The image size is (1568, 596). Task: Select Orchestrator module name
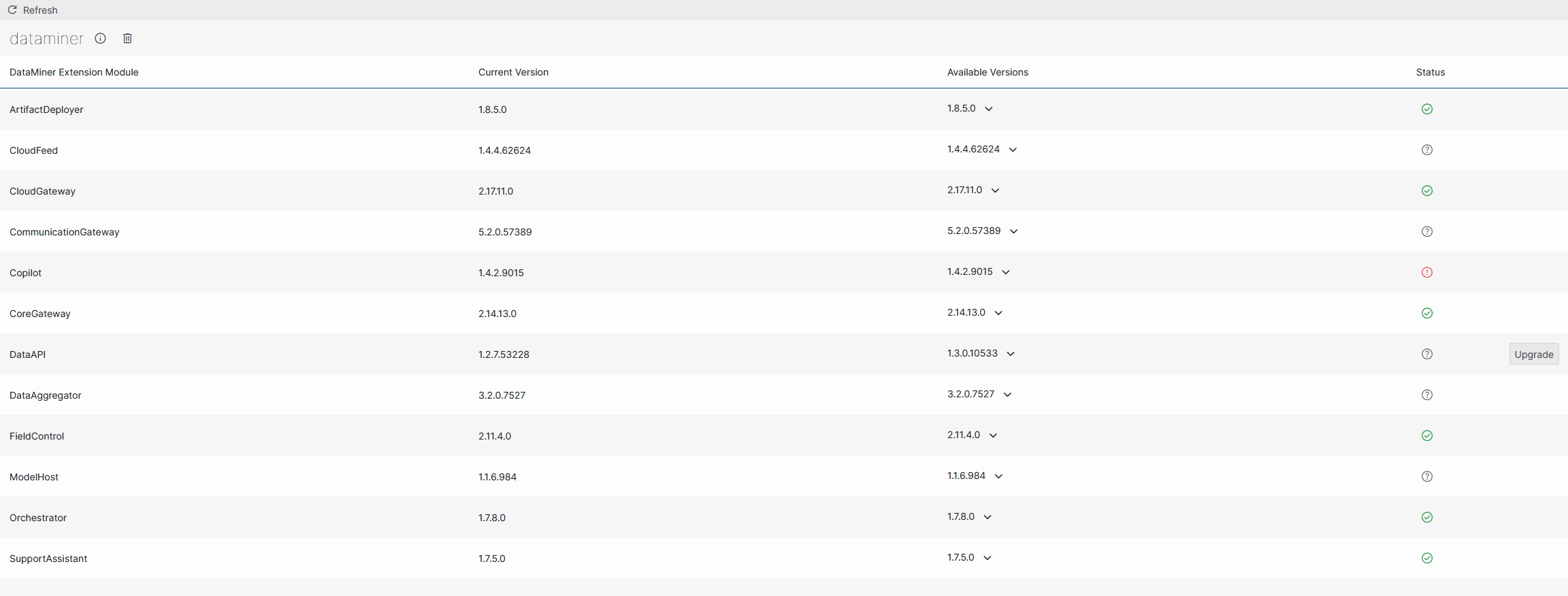pyautogui.click(x=38, y=518)
